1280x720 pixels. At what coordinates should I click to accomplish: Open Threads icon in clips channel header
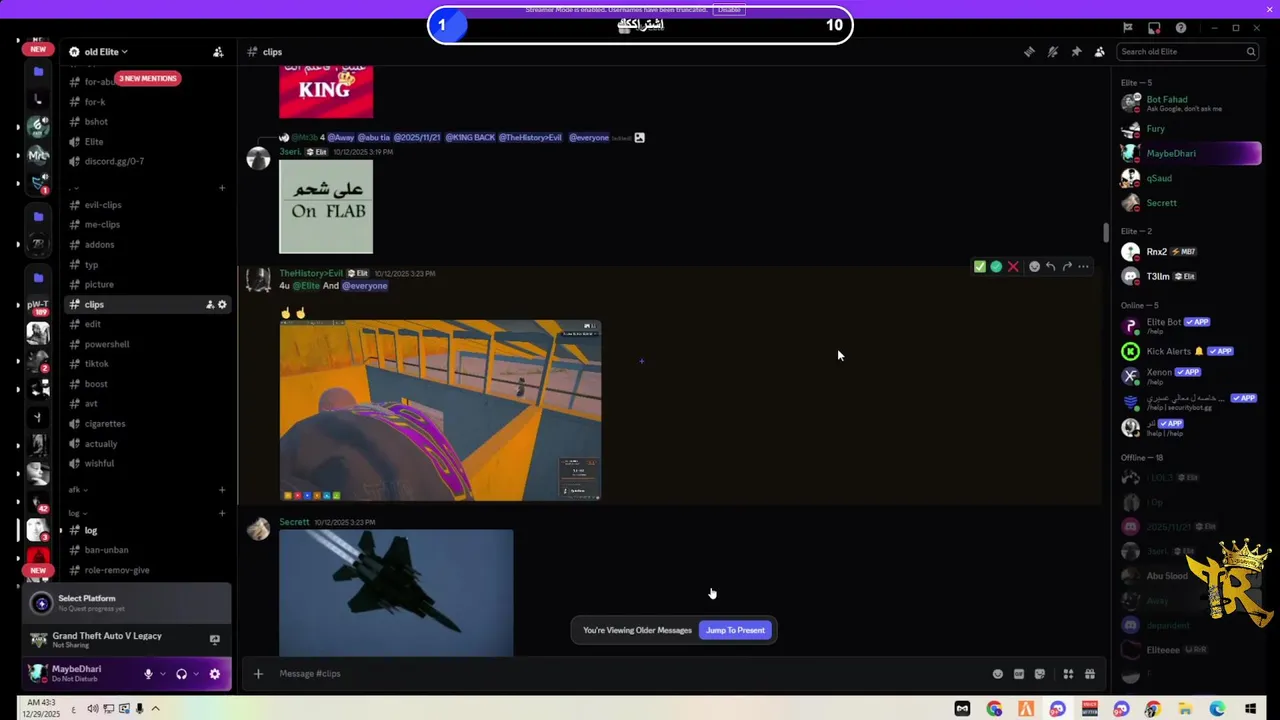coord(1029,52)
